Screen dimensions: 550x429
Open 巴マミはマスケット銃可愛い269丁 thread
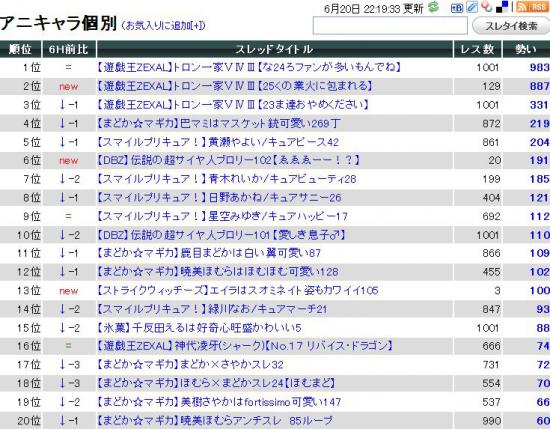218,123
